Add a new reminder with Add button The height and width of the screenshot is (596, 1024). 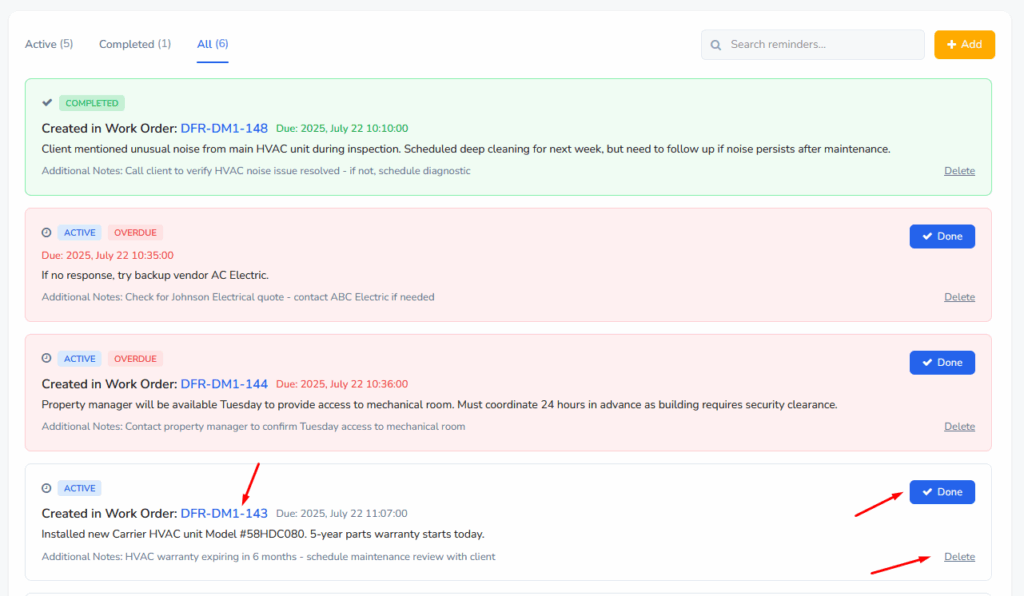[964, 44]
